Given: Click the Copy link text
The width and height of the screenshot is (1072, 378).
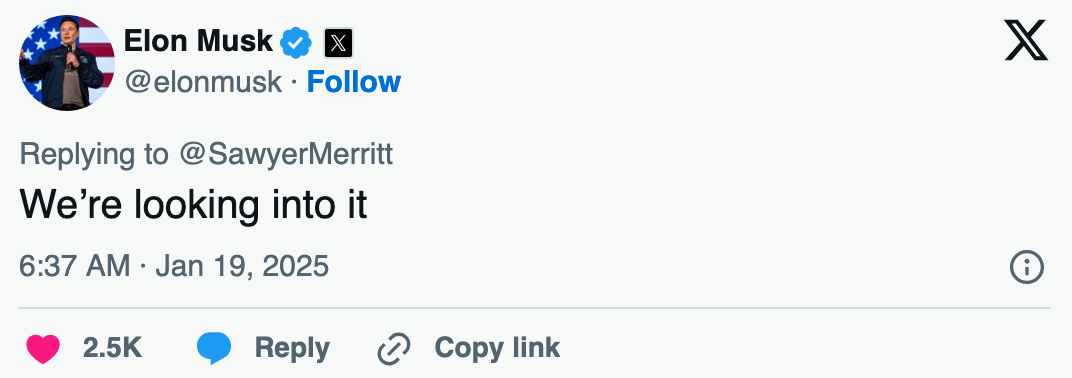Looking at the screenshot, I should [497, 348].
